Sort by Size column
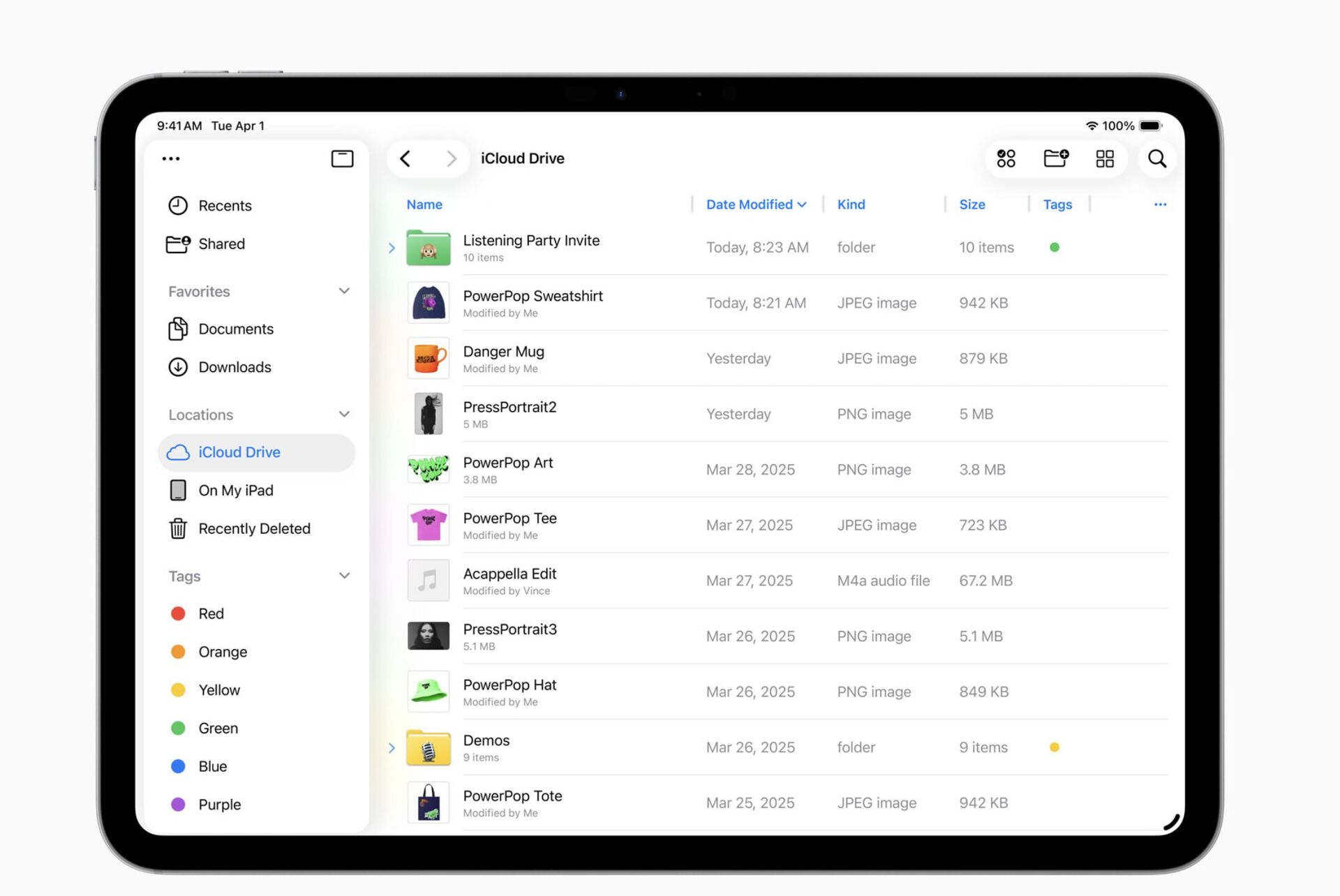This screenshot has width=1340, height=896. click(x=971, y=204)
